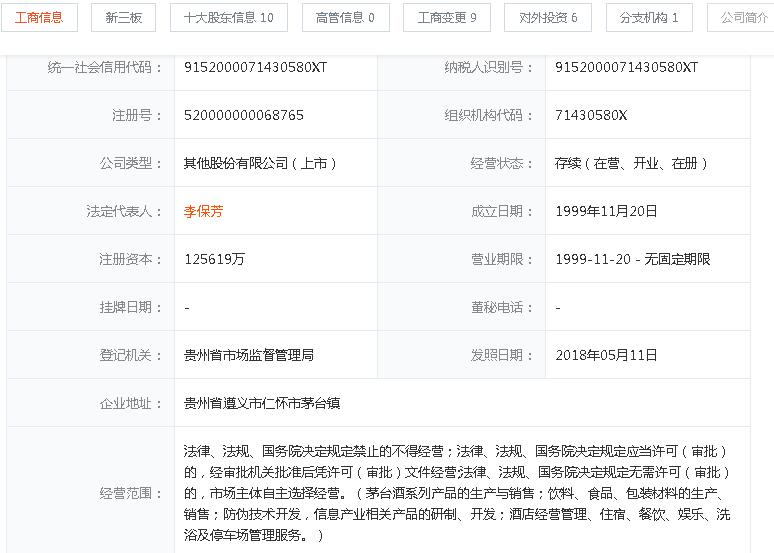Click registration authority 贵州省市场监督管理局
The width and height of the screenshot is (774, 553).
[x=249, y=355]
